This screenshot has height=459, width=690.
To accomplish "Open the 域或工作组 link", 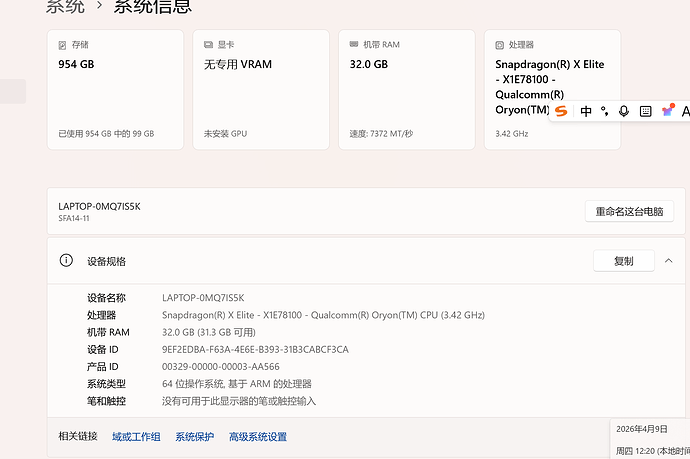I will (136, 437).
